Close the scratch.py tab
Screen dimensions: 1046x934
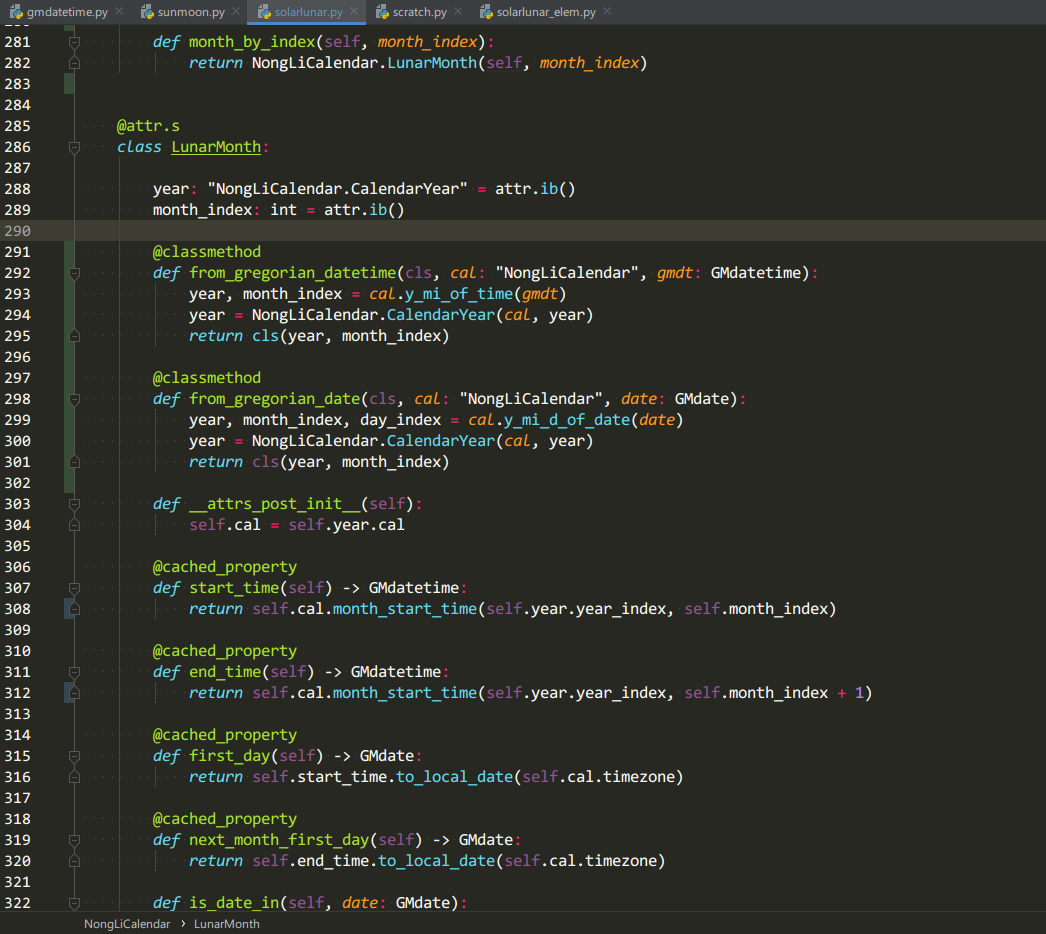(x=457, y=12)
